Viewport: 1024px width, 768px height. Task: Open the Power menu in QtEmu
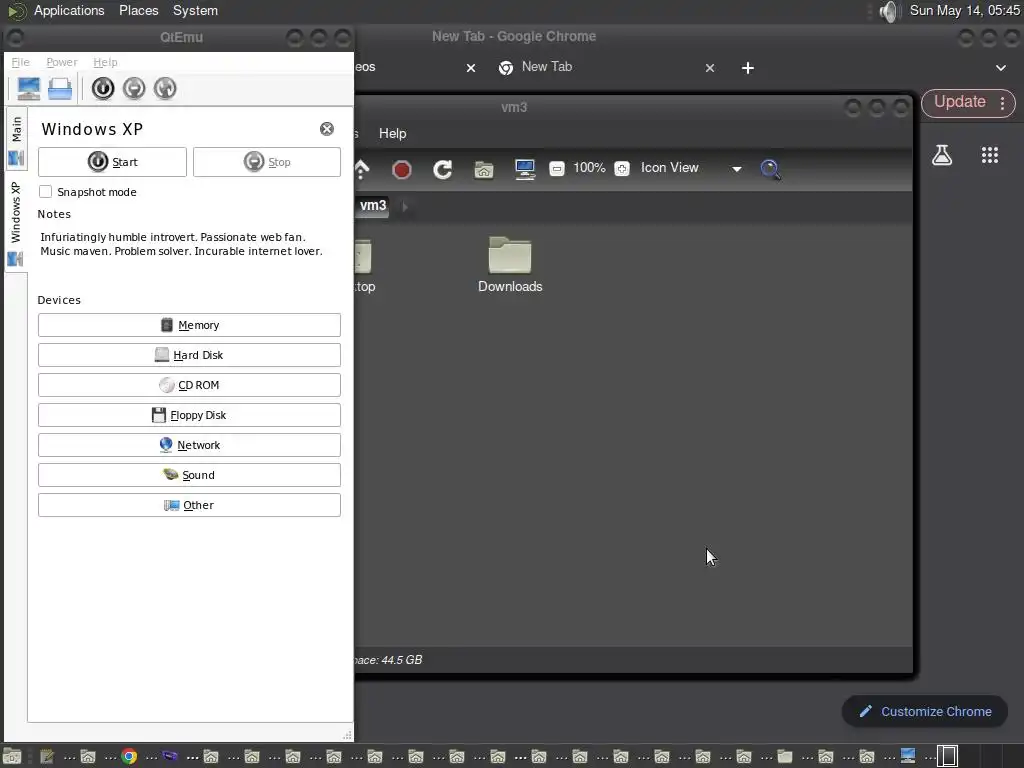(x=62, y=62)
